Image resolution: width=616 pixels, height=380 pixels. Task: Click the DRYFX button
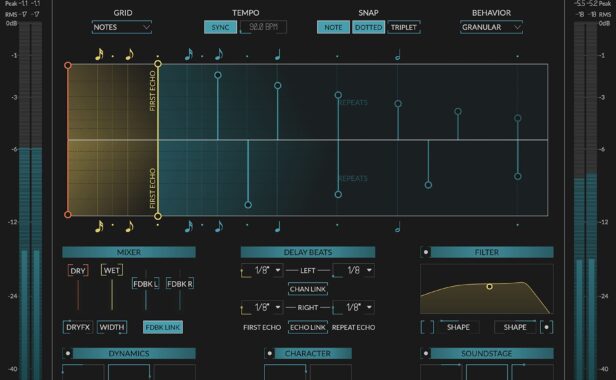click(x=78, y=327)
